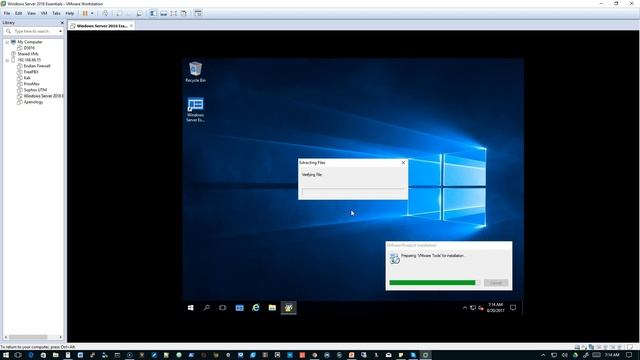
Task: Select Windows Server 2016 VM in library
Action: tap(43, 96)
